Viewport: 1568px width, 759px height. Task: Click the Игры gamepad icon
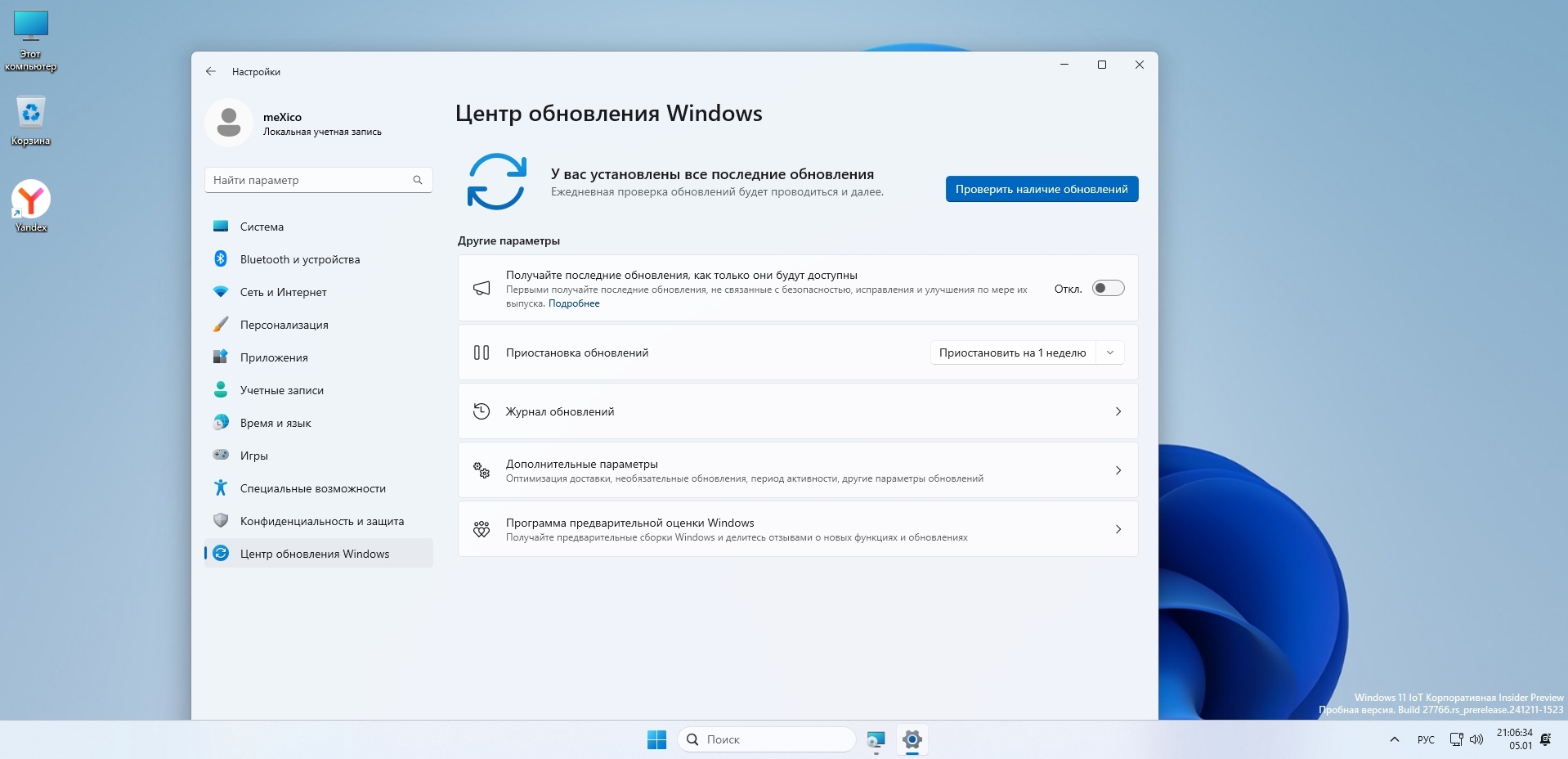(x=221, y=455)
